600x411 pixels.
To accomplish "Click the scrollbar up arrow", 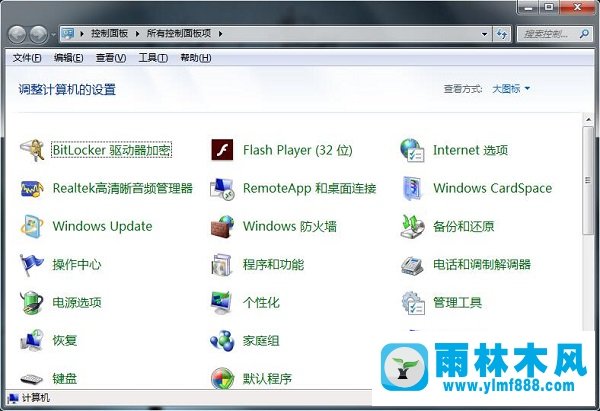I will 588,120.
